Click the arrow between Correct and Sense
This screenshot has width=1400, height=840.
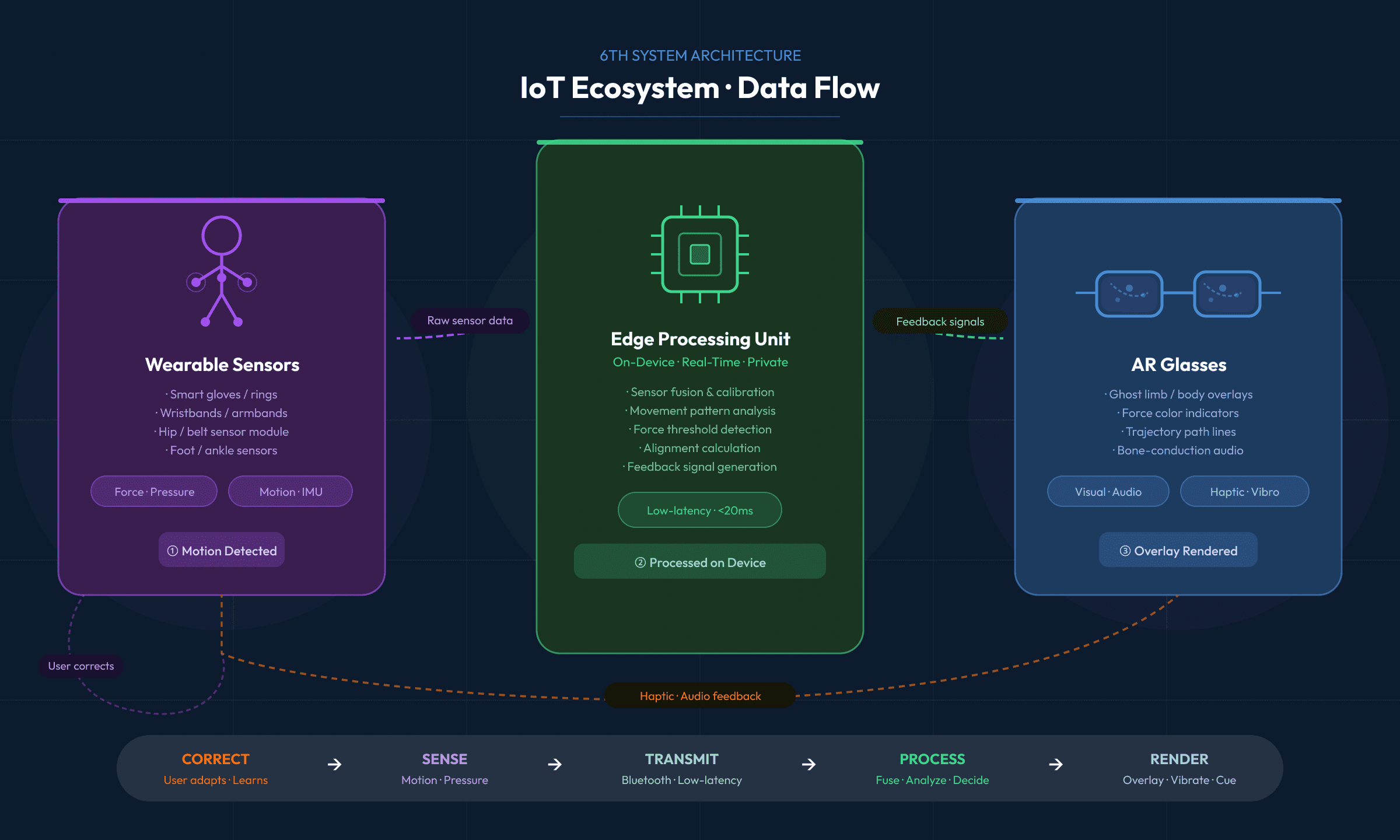click(x=334, y=764)
